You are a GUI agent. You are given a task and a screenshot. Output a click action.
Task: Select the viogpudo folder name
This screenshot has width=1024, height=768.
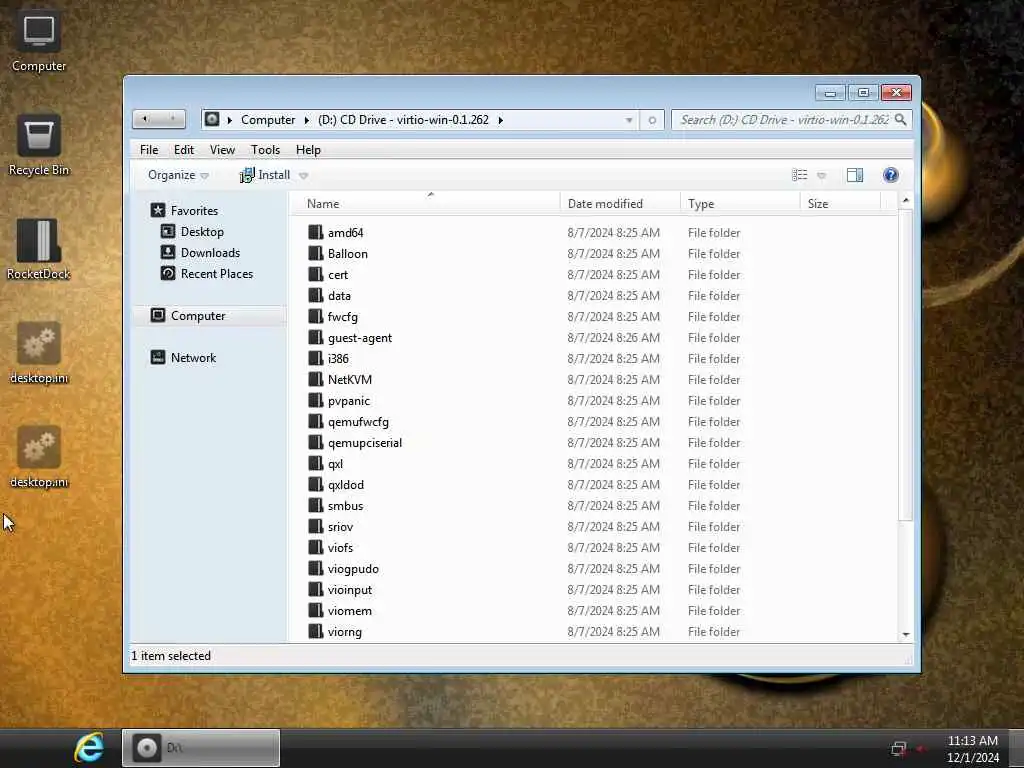tap(353, 569)
